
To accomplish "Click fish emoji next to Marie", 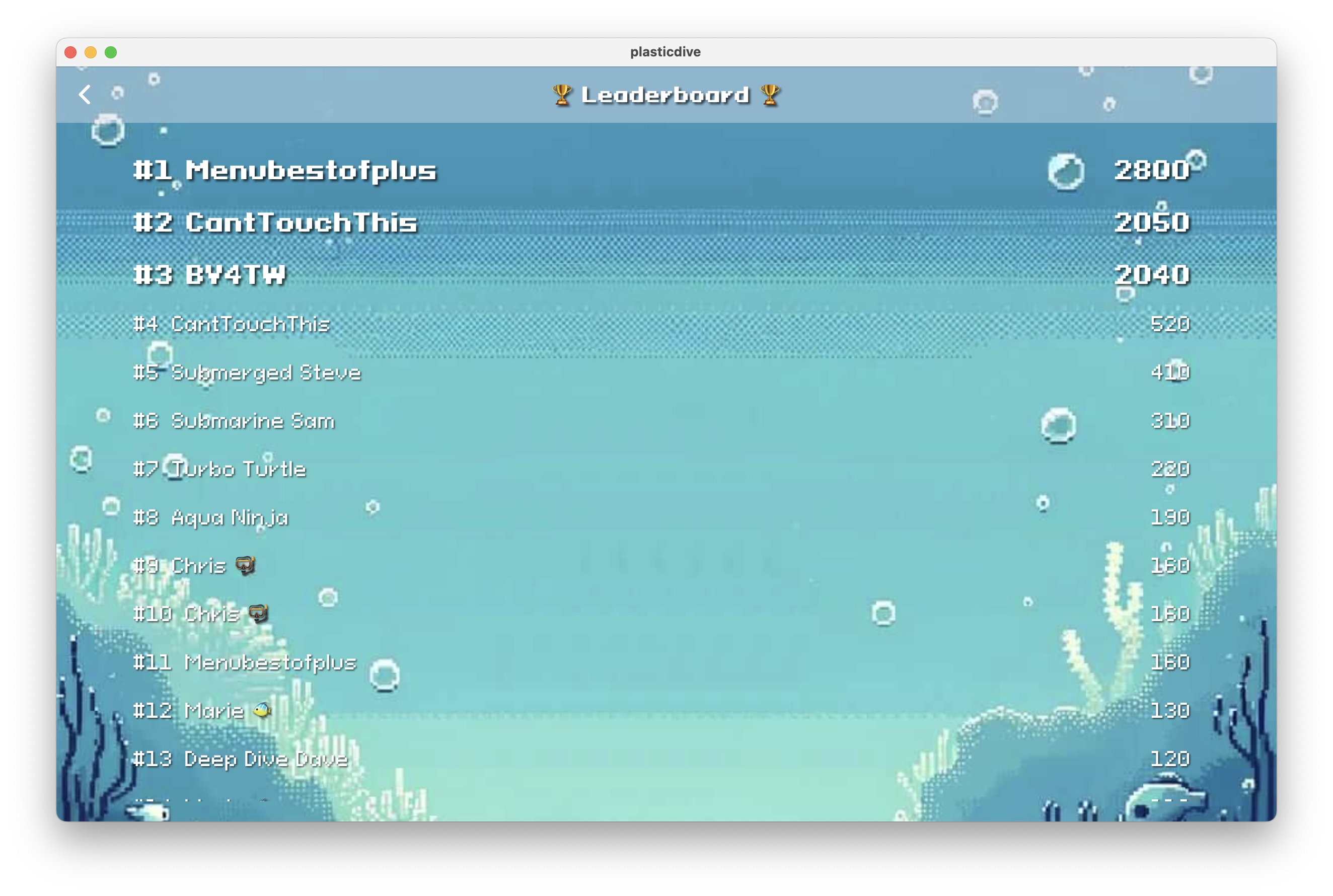I will click(262, 710).
